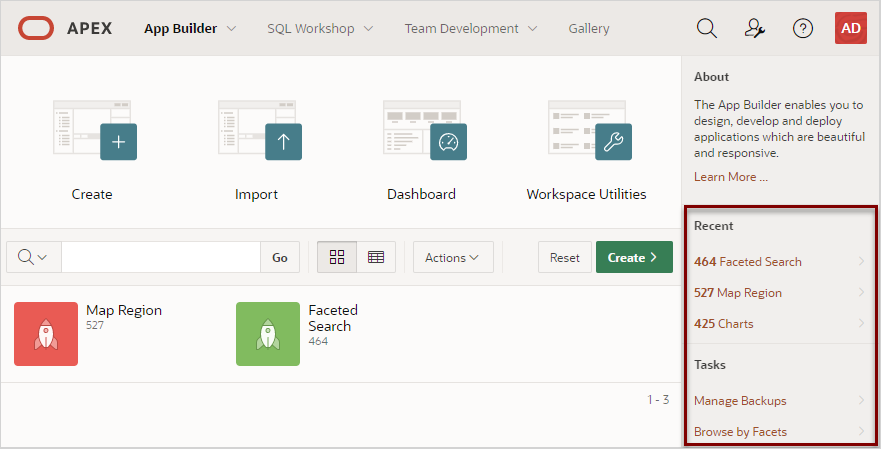Expand the search column selector dropdown
This screenshot has height=449, width=881.
point(33,257)
